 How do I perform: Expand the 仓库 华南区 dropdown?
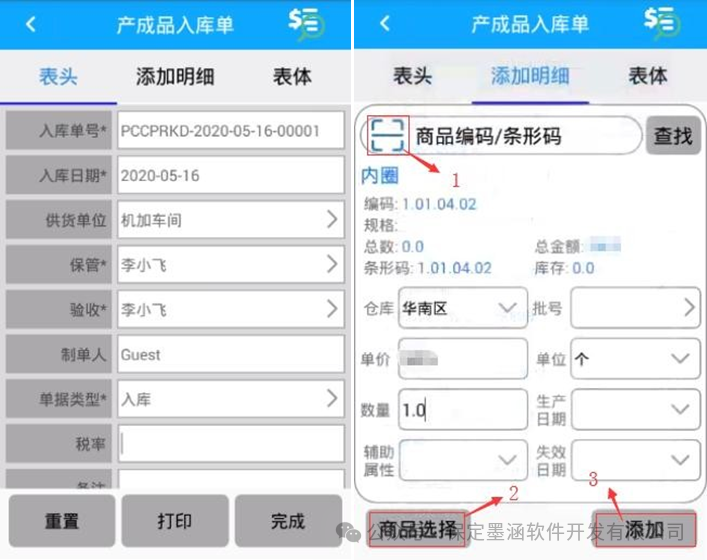coord(463,308)
